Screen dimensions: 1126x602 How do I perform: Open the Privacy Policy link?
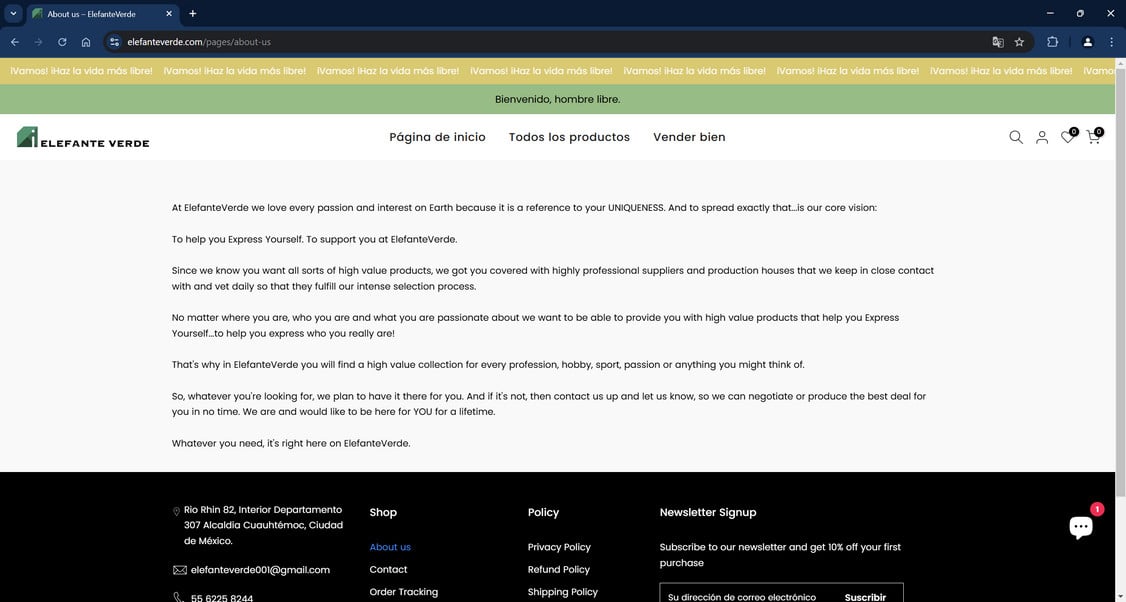pyautogui.click(x=559, y=547)
